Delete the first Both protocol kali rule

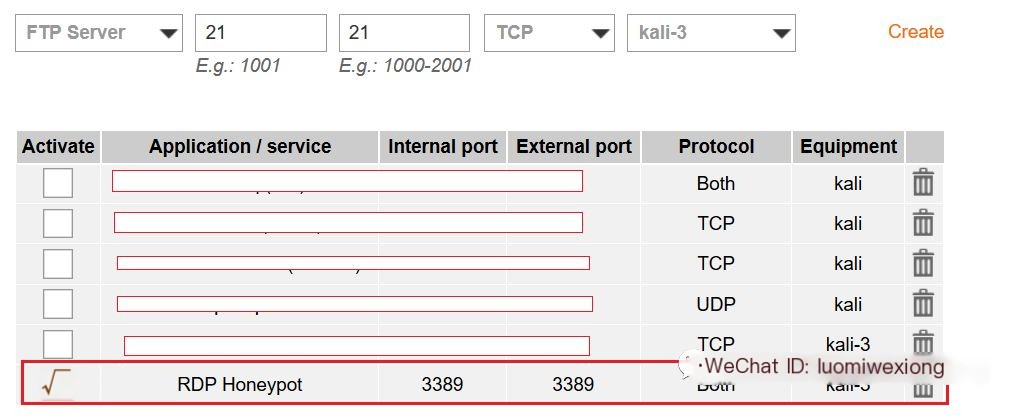coord(923,182)
